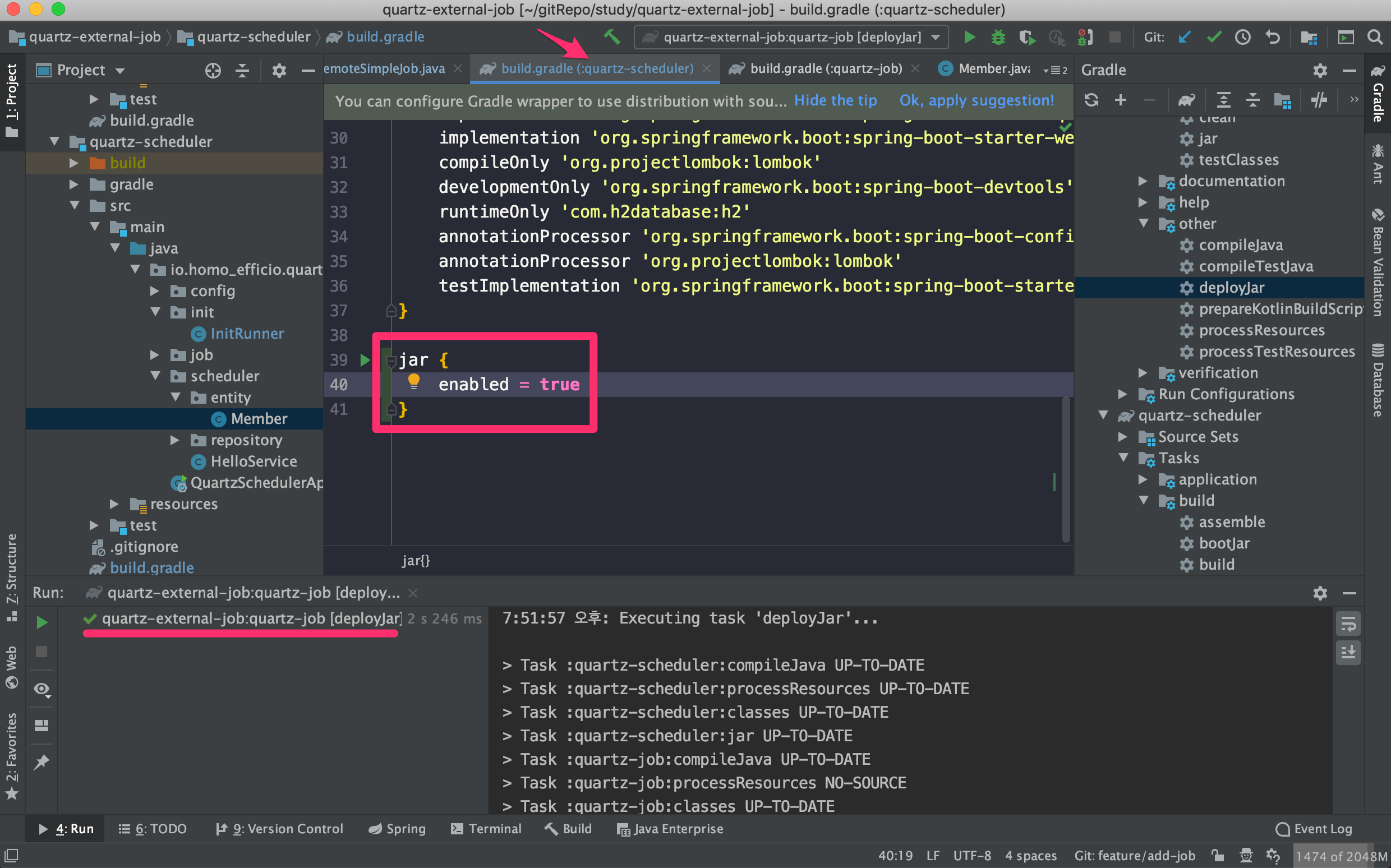
Task: Click Git commit checkmark icon
Action: [1214, 38]
